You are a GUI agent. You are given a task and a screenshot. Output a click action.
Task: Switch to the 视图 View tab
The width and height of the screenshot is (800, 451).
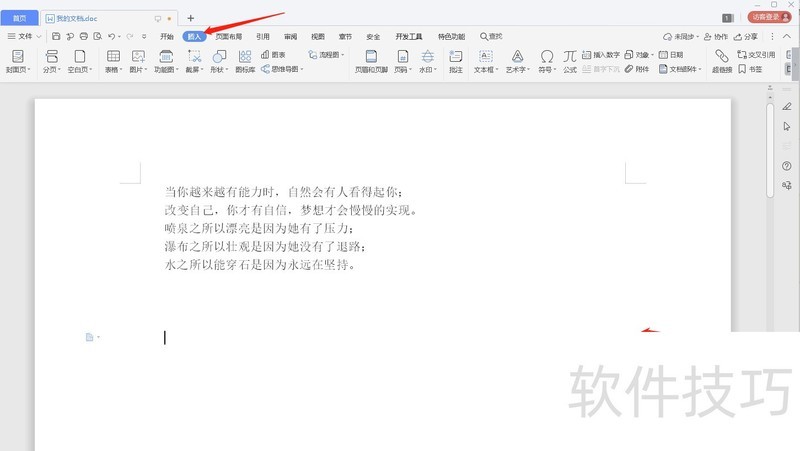318,36
